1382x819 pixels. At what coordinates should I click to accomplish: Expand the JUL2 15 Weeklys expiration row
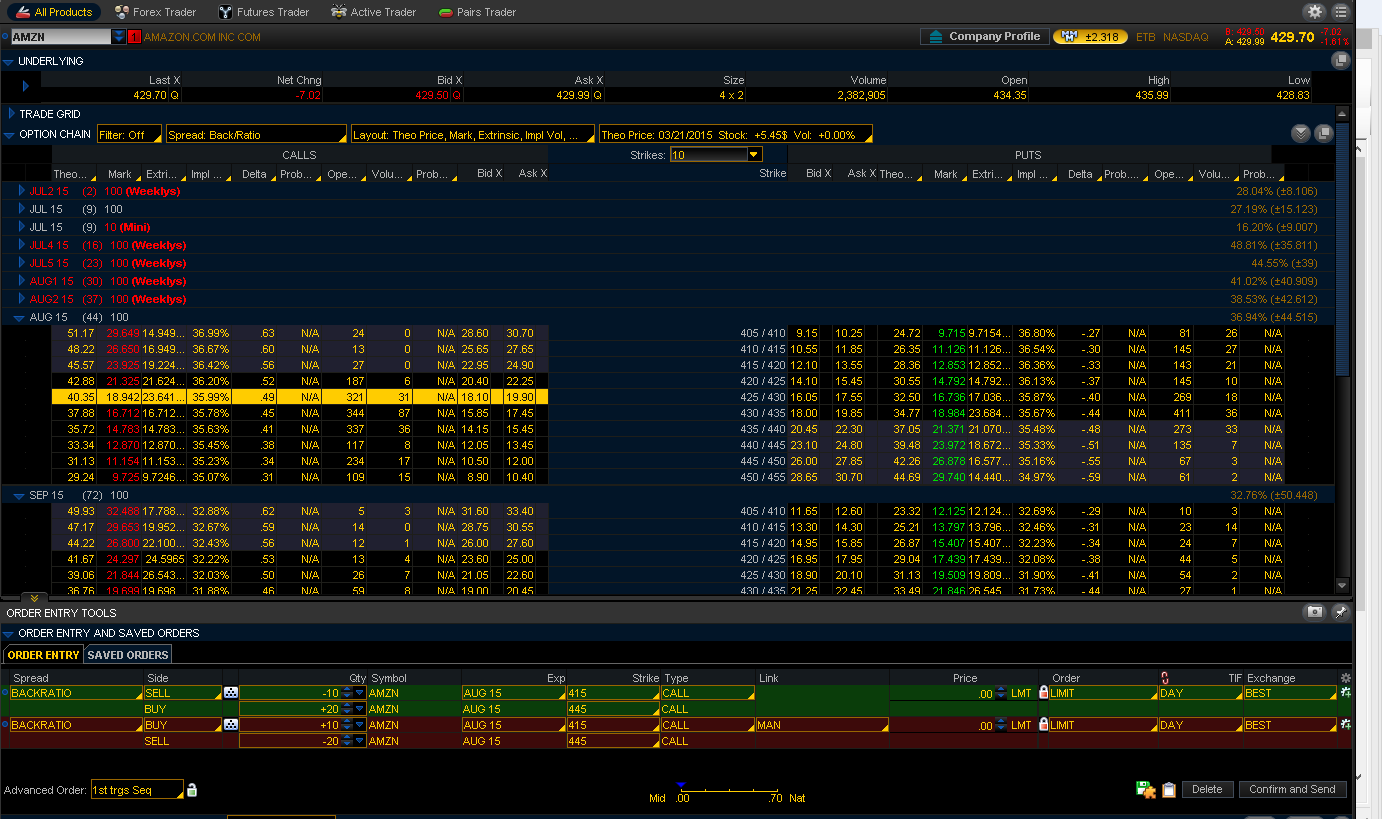(x=23, y=191)
